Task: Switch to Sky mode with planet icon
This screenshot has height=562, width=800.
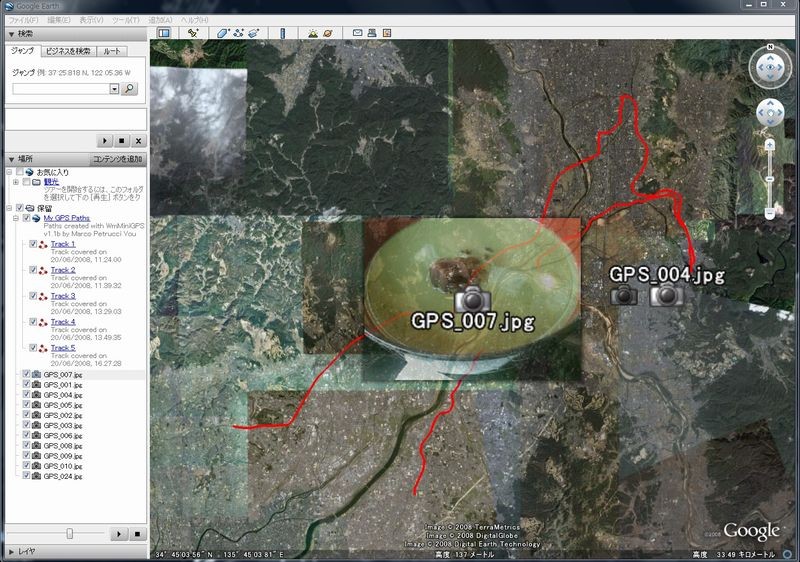Action: pyautogui.click(x=328, y=33)
